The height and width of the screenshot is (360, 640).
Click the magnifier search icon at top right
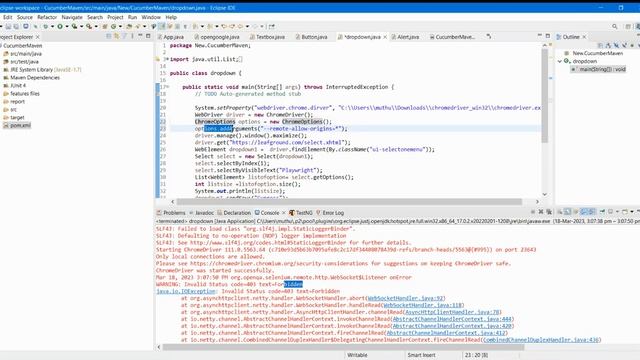pyautogui.click(x=615, y=27)
